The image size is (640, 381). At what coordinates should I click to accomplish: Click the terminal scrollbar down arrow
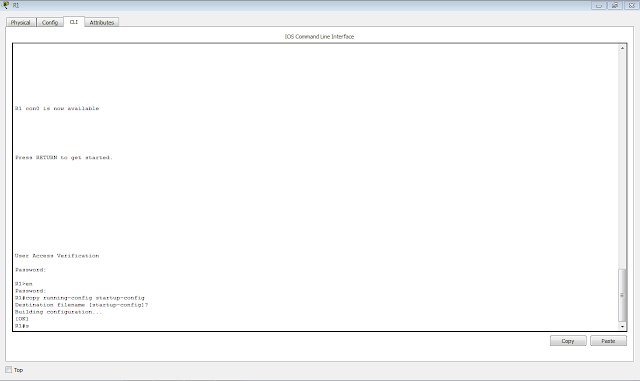(x=622, y=326)
